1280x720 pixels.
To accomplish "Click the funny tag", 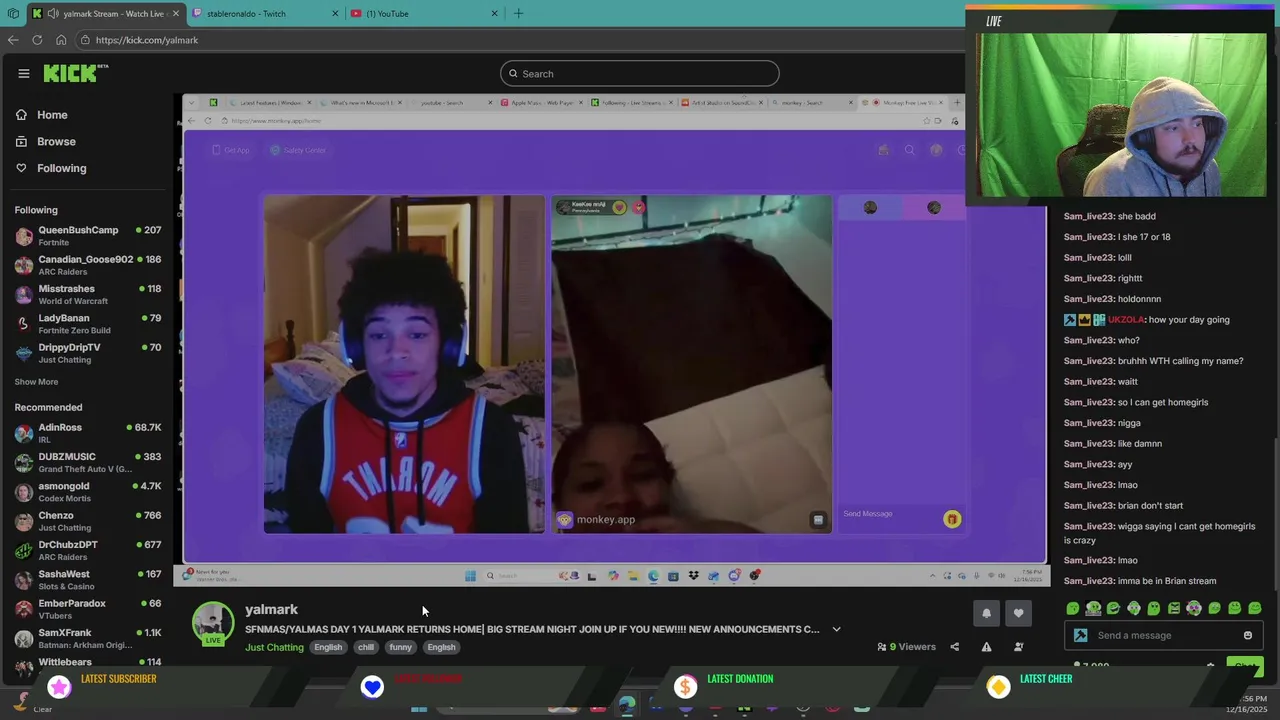I will point(400,647).
